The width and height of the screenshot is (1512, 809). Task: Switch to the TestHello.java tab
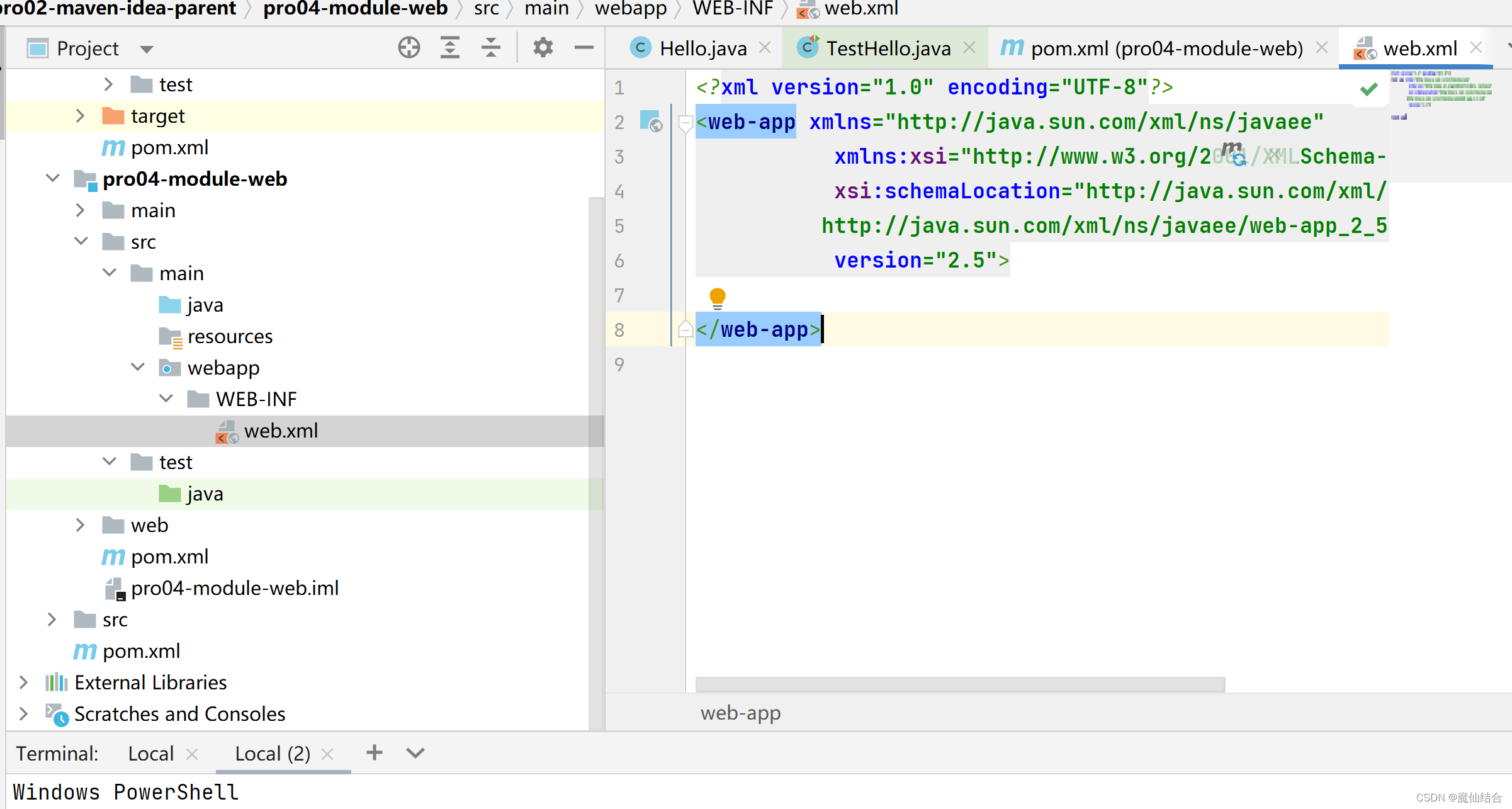click(888, 48)
